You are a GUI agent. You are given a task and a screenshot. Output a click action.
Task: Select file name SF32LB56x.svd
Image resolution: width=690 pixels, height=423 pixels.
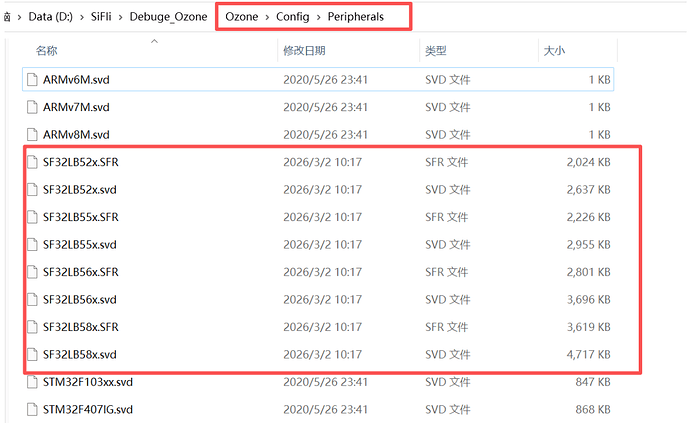click(80, 299)
